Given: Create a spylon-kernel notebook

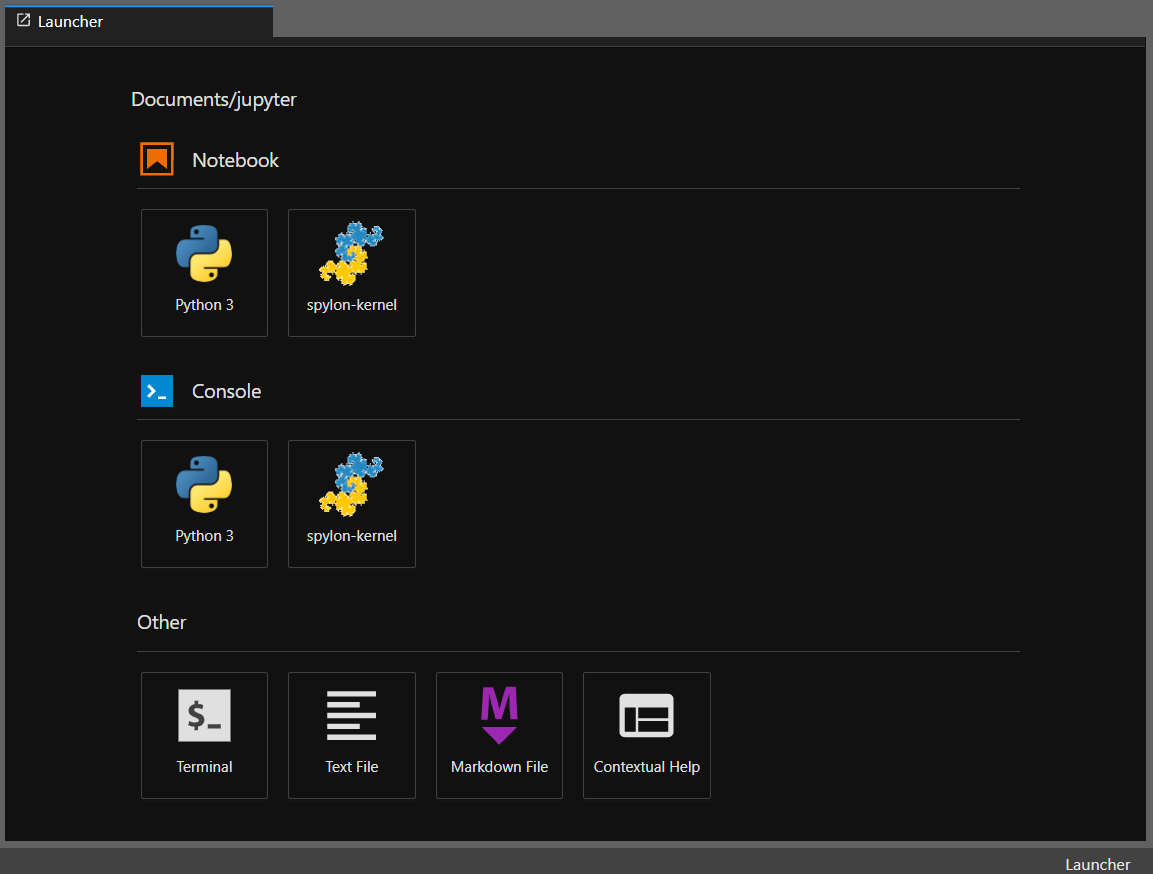Looking at the screenshot, I should coord(351,272).
